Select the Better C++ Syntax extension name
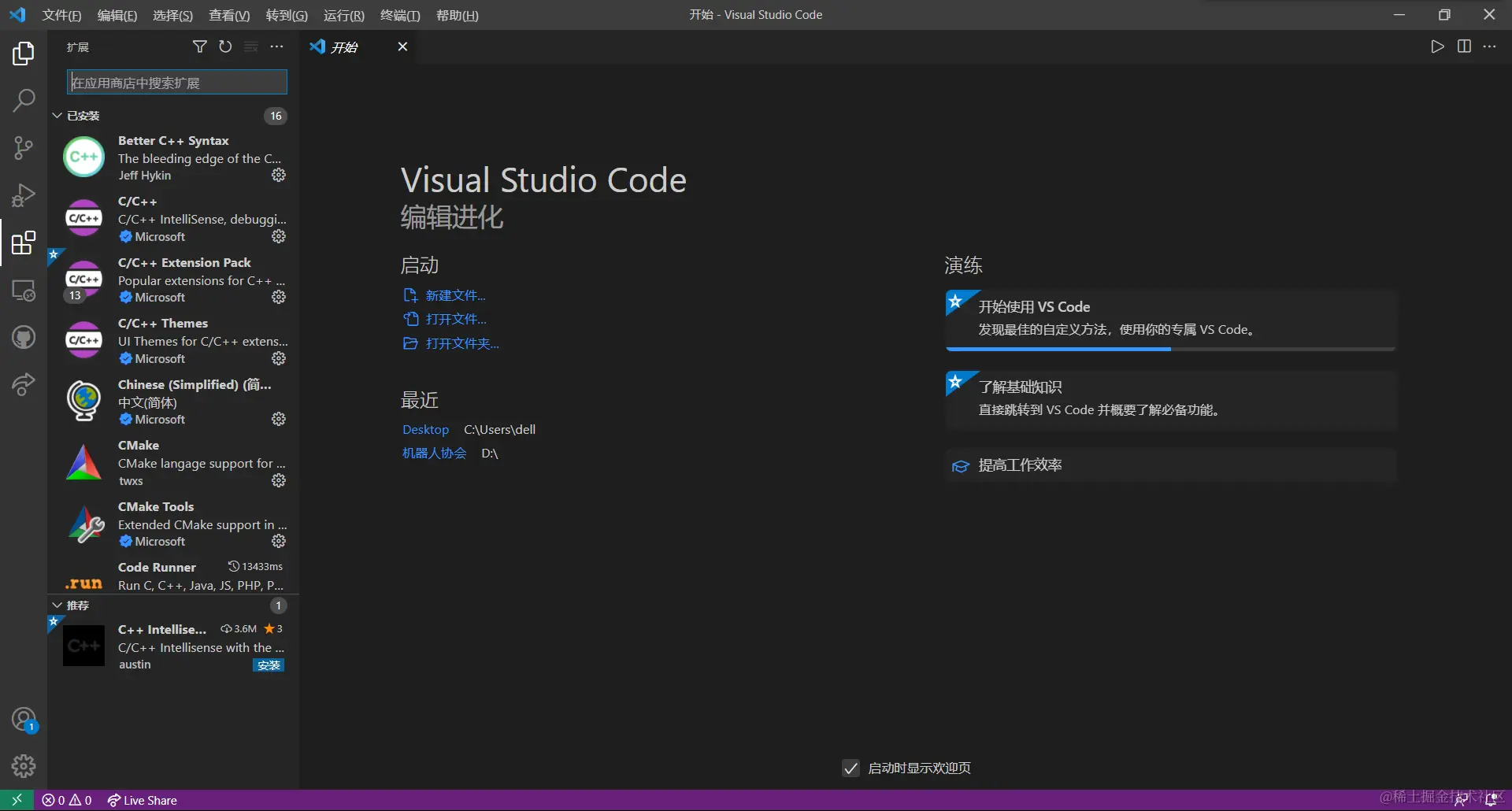The image size is (1512, 811). tap(173, 140)
